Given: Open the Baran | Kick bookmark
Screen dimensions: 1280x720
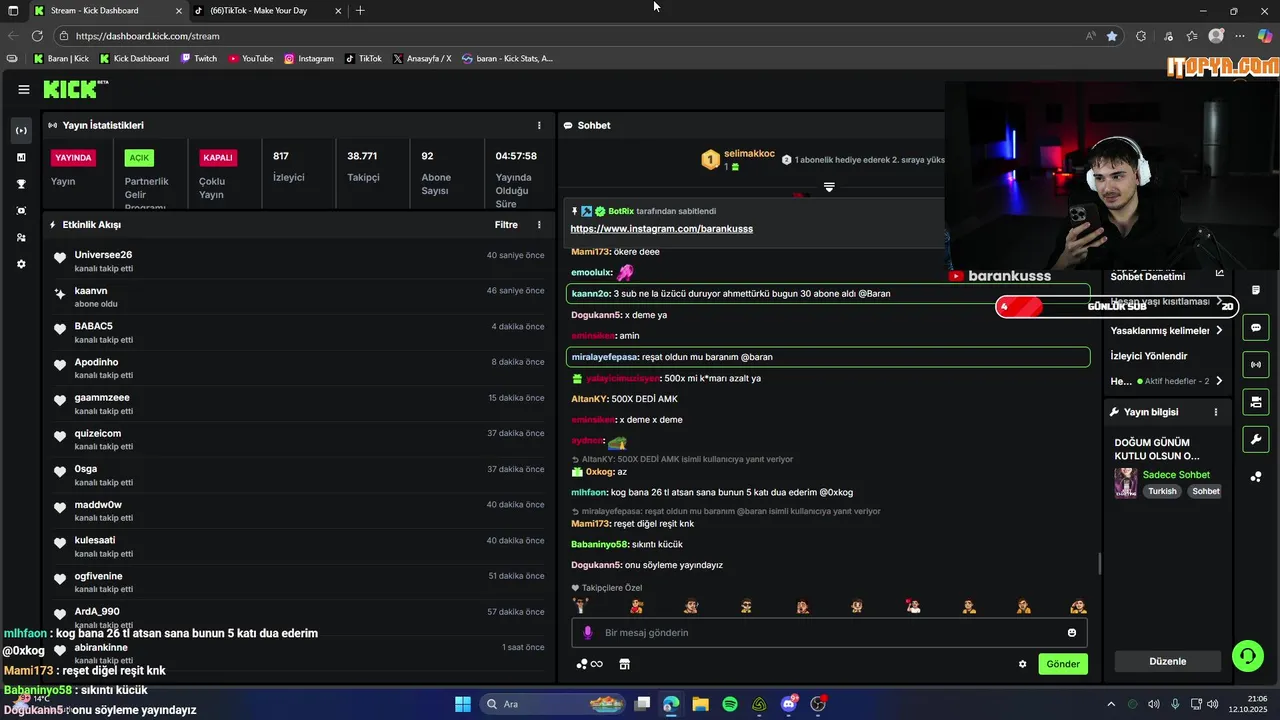Looking at the screenshot, I should [62, 59].
